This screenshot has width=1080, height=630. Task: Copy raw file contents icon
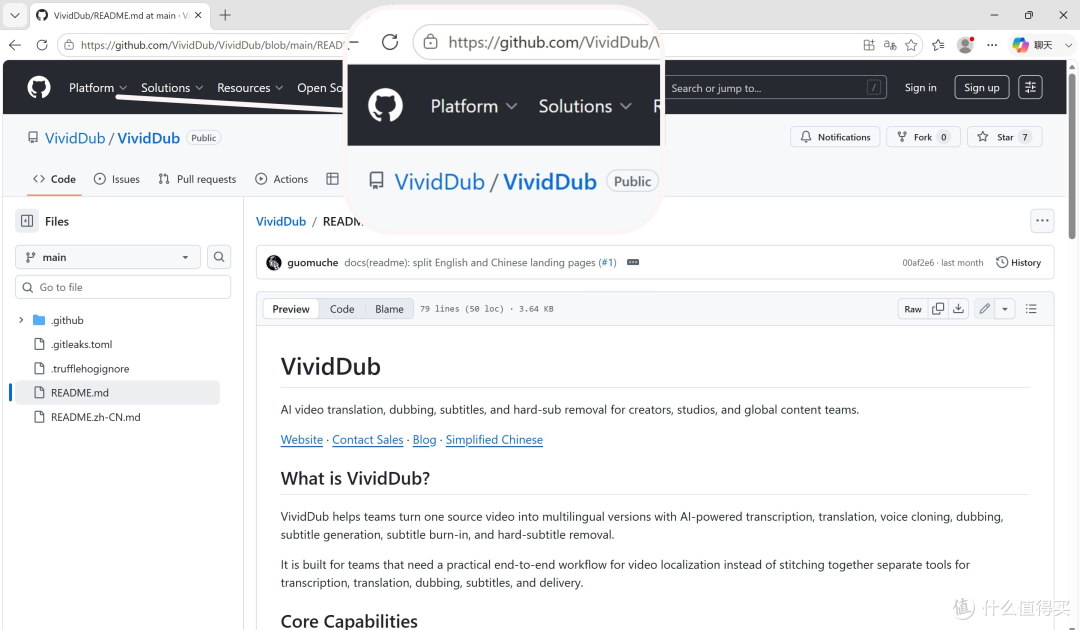tap(937, 308)
